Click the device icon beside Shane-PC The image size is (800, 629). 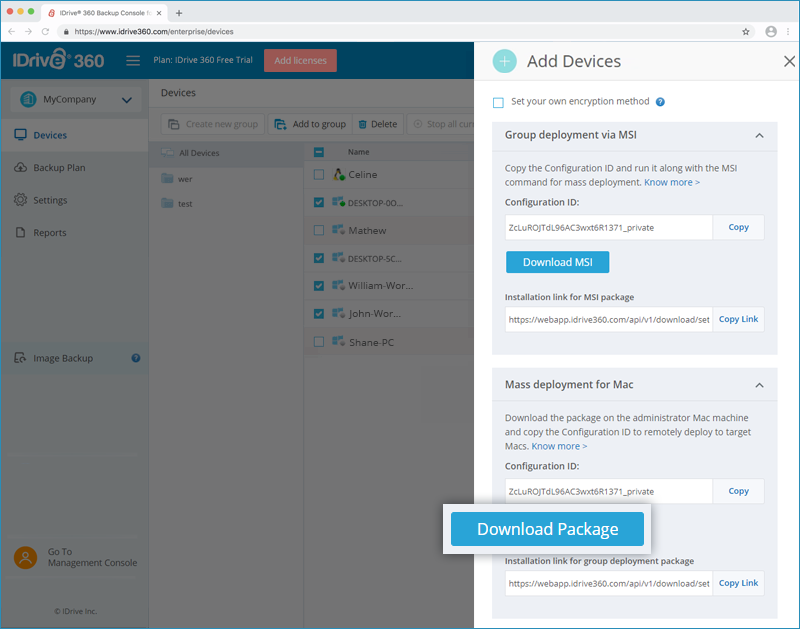pyautogui.click(x=338, y=341)
